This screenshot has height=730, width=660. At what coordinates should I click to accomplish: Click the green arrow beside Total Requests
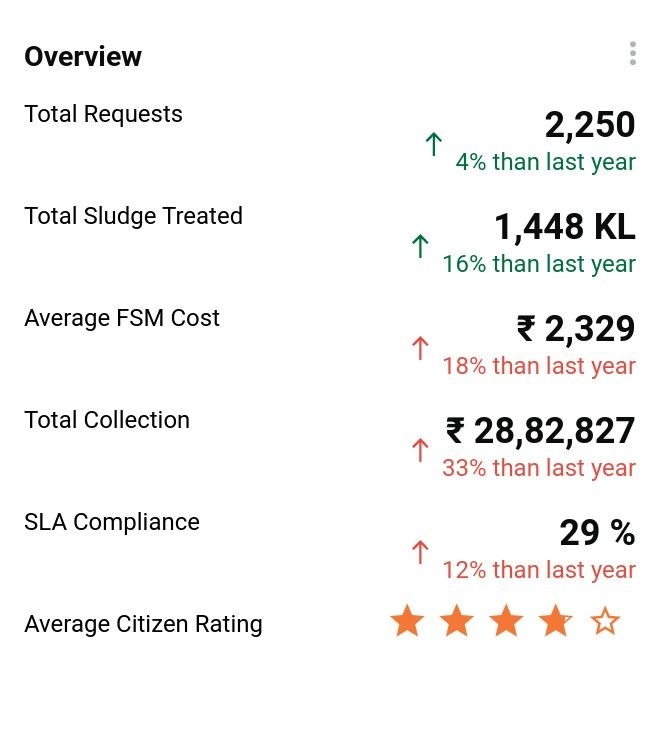tap(433, 145)
